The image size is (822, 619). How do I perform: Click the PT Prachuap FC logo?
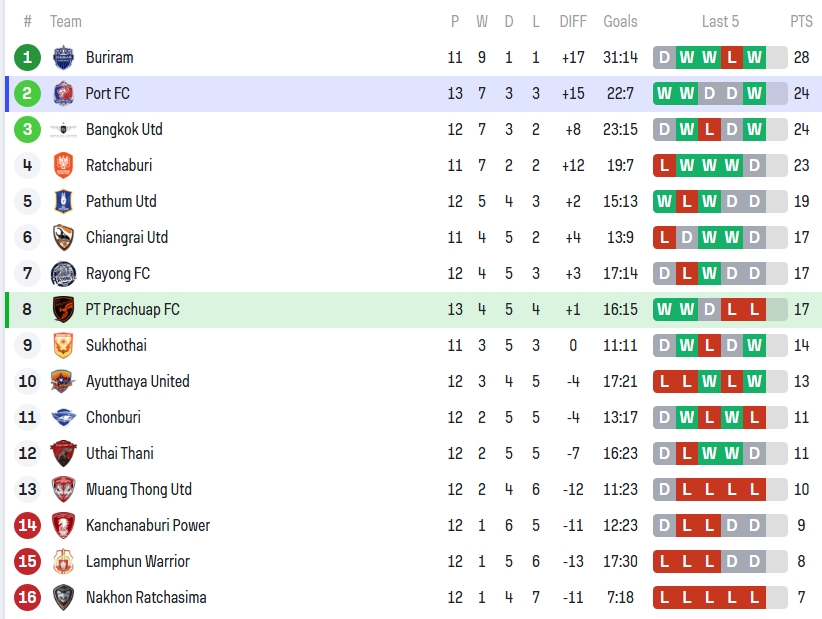tap(64, 309)
